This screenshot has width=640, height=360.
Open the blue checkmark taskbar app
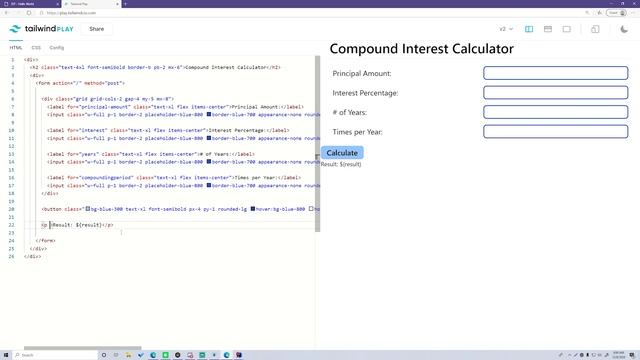click(x=141, y=355)
